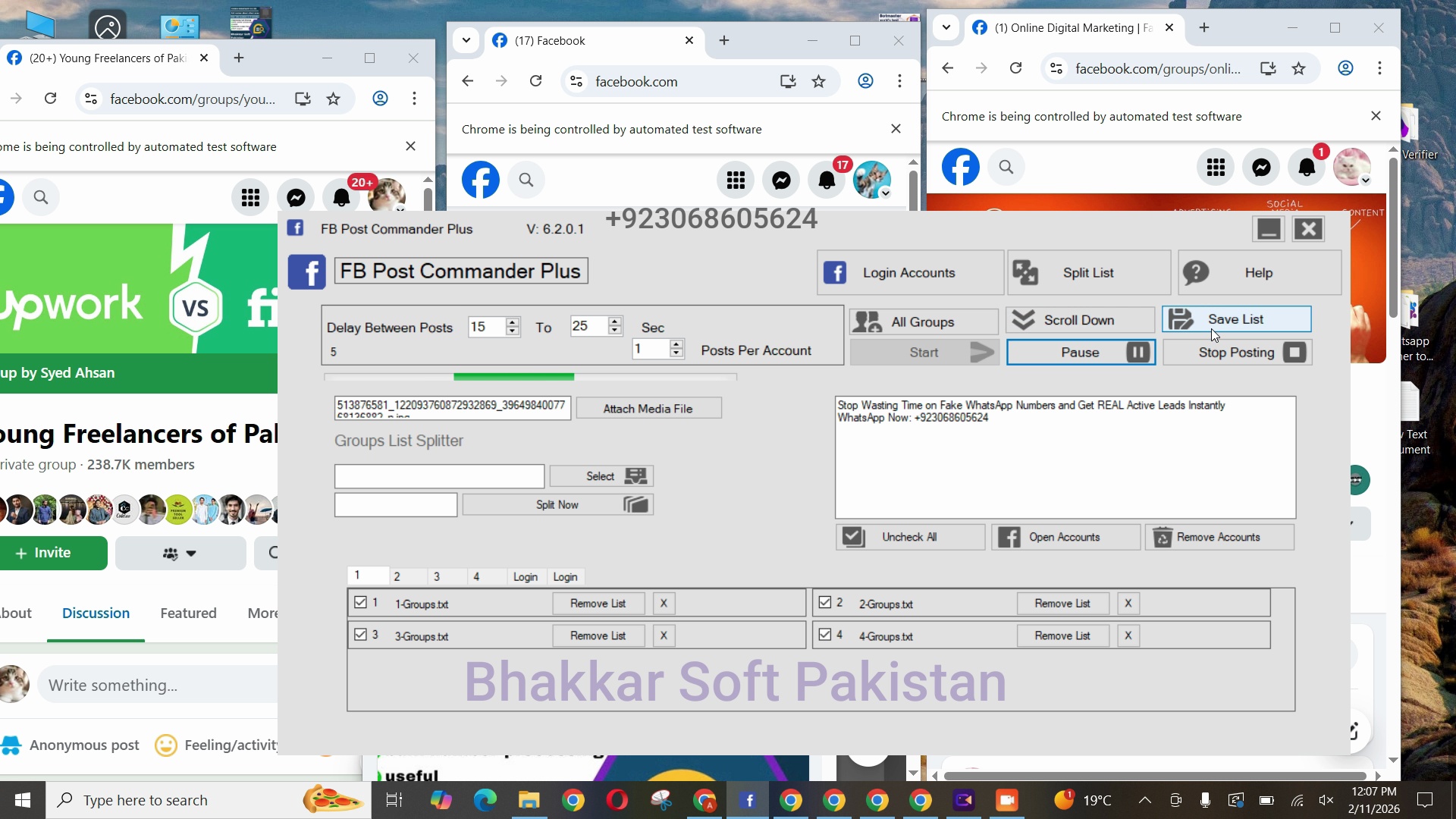Click the Open Accounts Facebook icon

[x=1009, y=537]
